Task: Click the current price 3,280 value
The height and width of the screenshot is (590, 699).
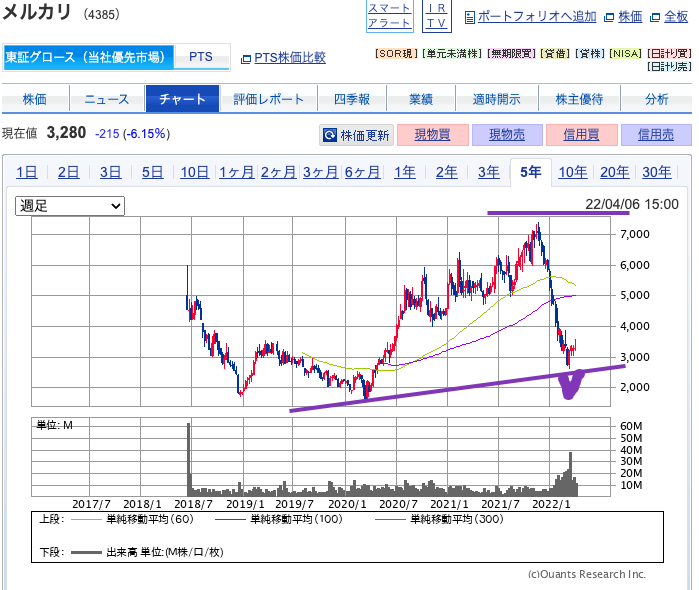Action: click(66, 133)
